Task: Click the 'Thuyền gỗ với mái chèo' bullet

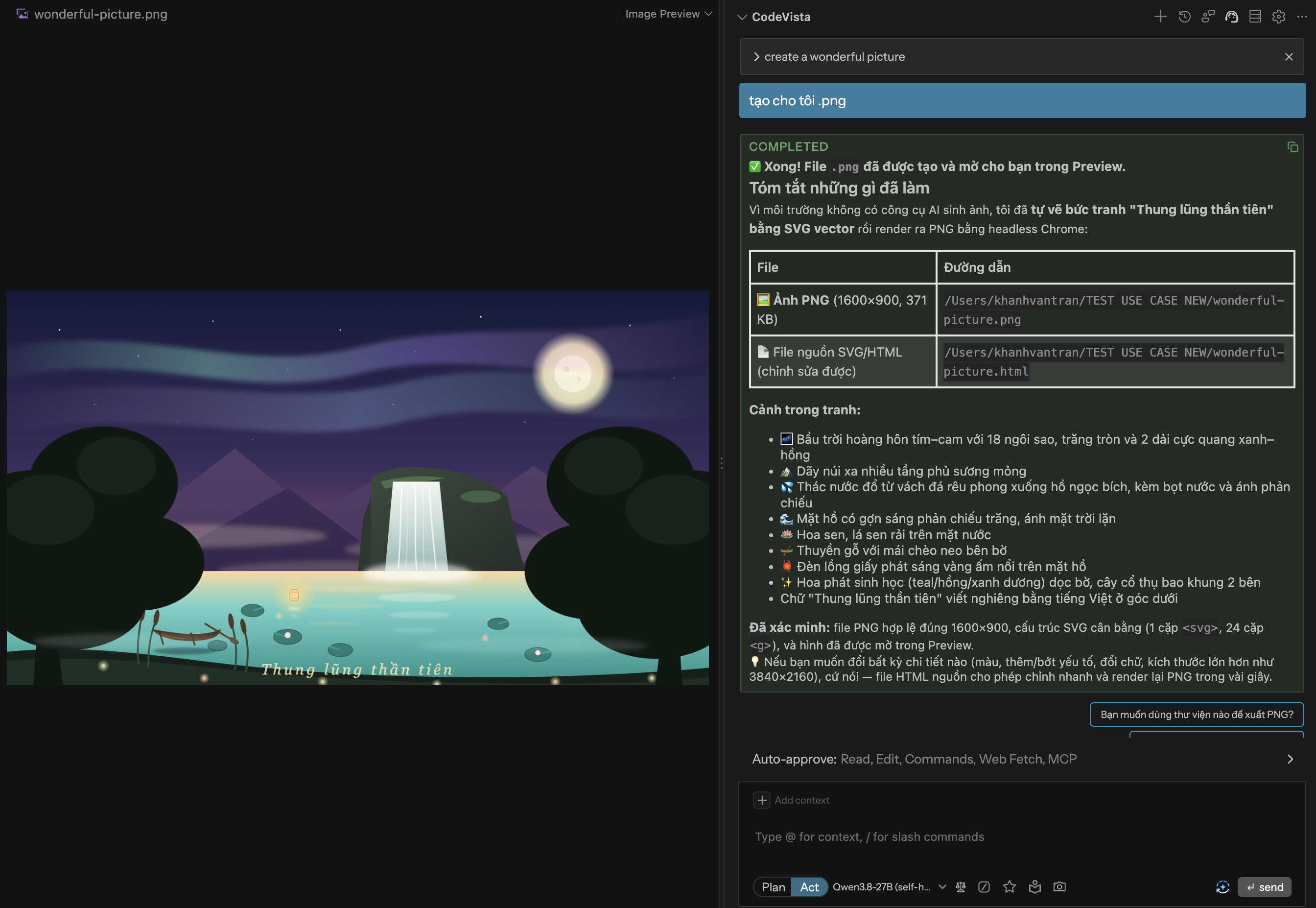Action: [893, 550]
